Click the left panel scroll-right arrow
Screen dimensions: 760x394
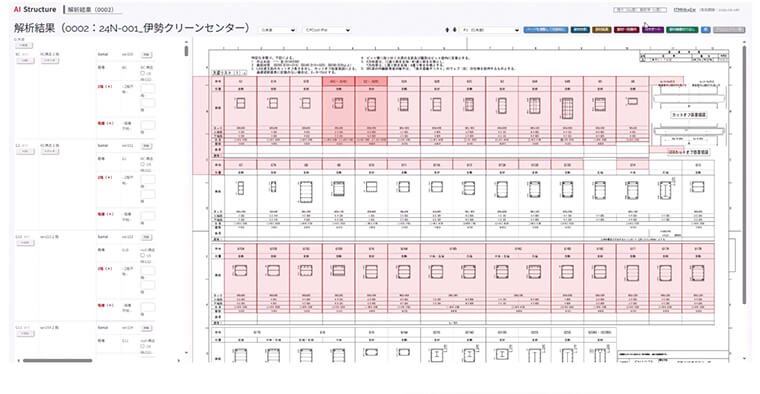tap(178, 361)
